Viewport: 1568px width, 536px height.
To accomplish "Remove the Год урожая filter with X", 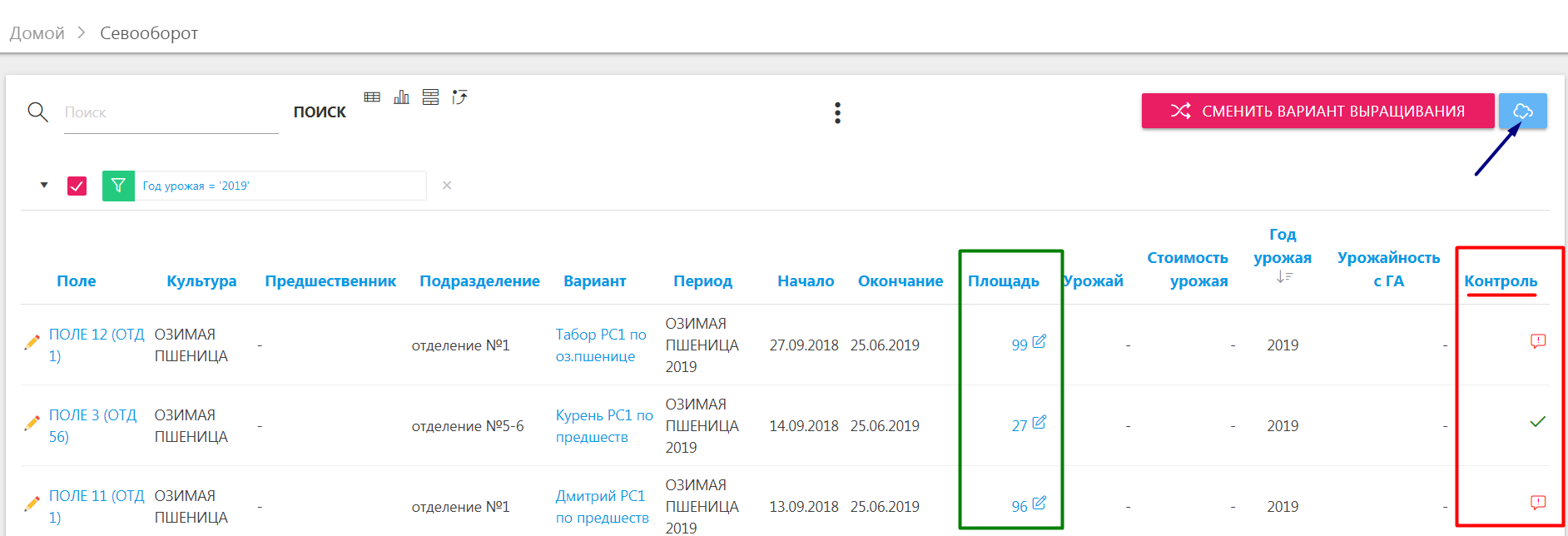I will click(x=447, y=186).
